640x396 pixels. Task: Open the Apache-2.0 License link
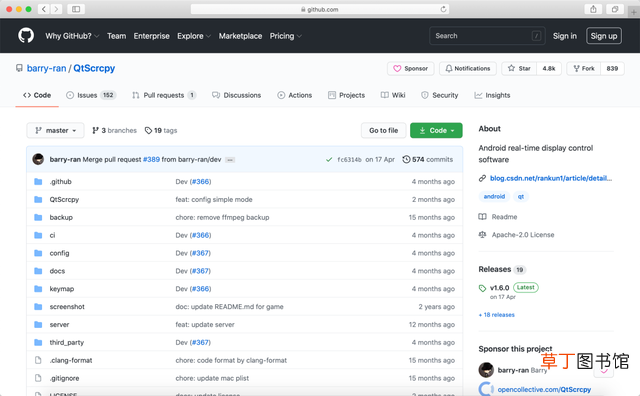click(x=516, y=235)
